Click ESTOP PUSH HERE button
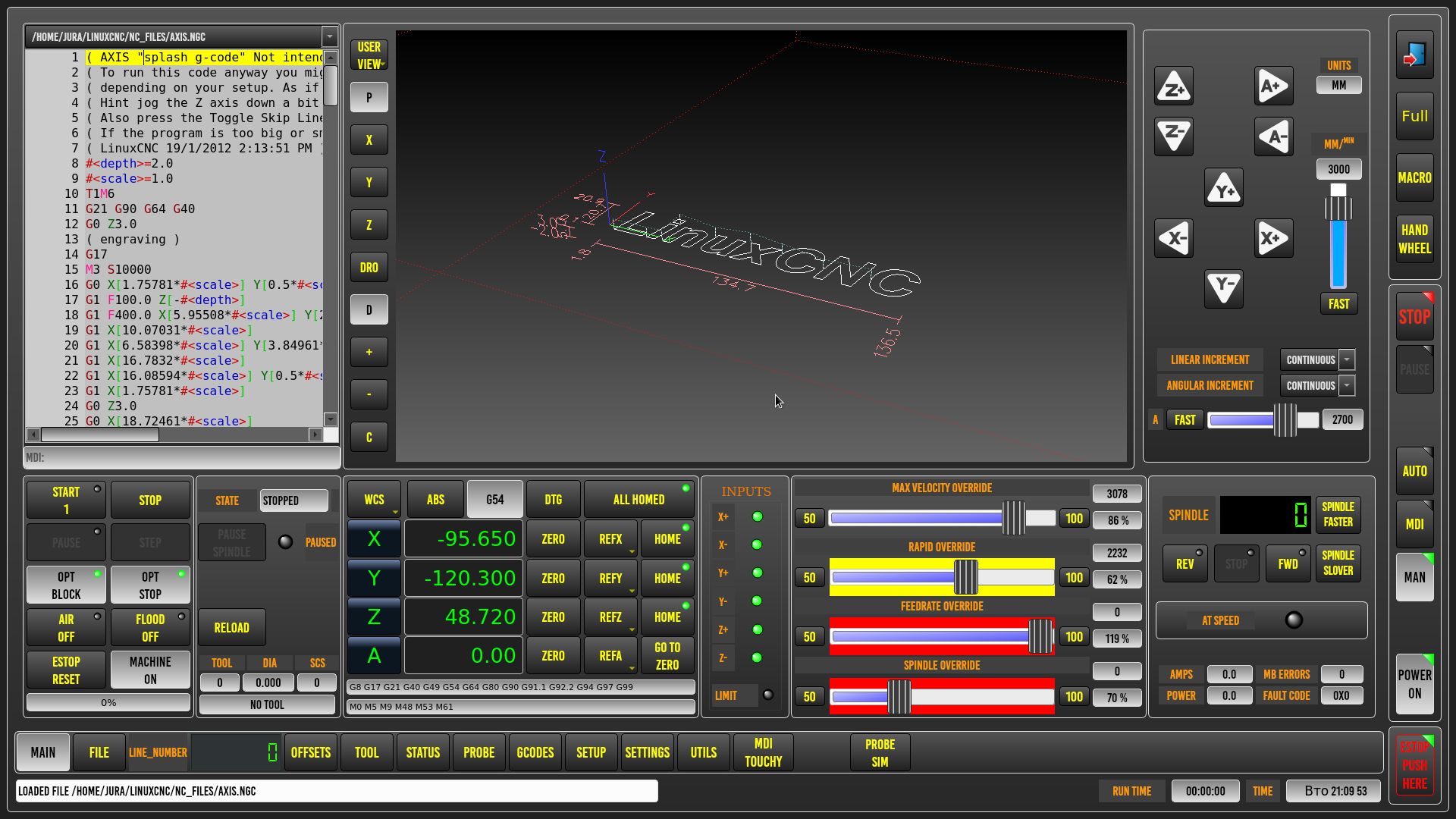Viewport: 1456px width, 819px height. tap(1414, 765)
